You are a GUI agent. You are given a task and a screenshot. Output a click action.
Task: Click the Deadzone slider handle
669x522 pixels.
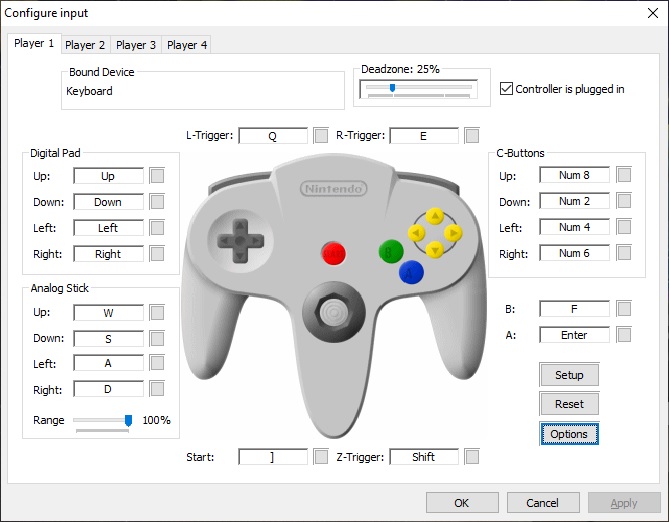click(392, 88)
